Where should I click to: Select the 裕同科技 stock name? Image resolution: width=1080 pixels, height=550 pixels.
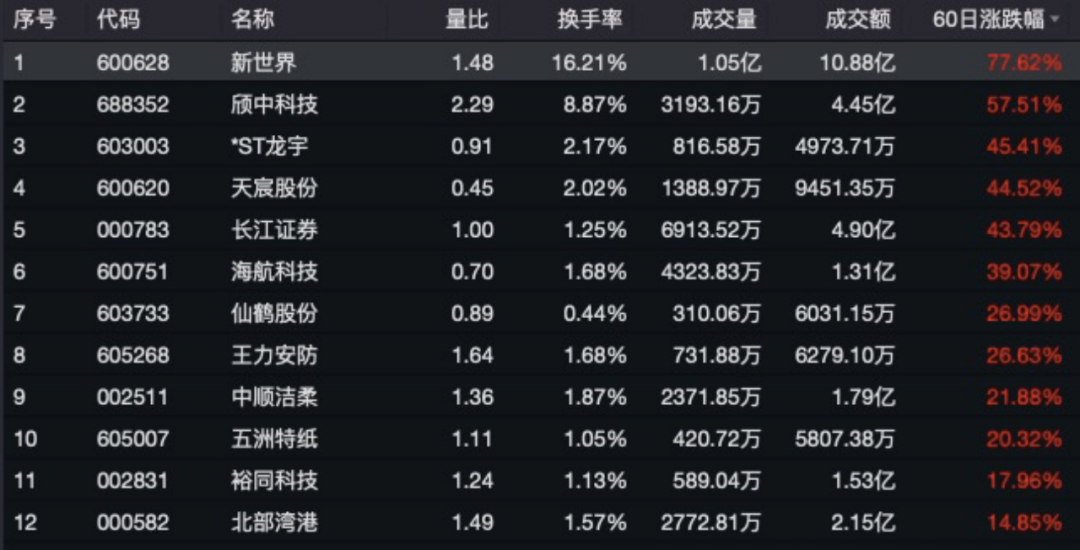pyautogui.click(x=274, y=481)
